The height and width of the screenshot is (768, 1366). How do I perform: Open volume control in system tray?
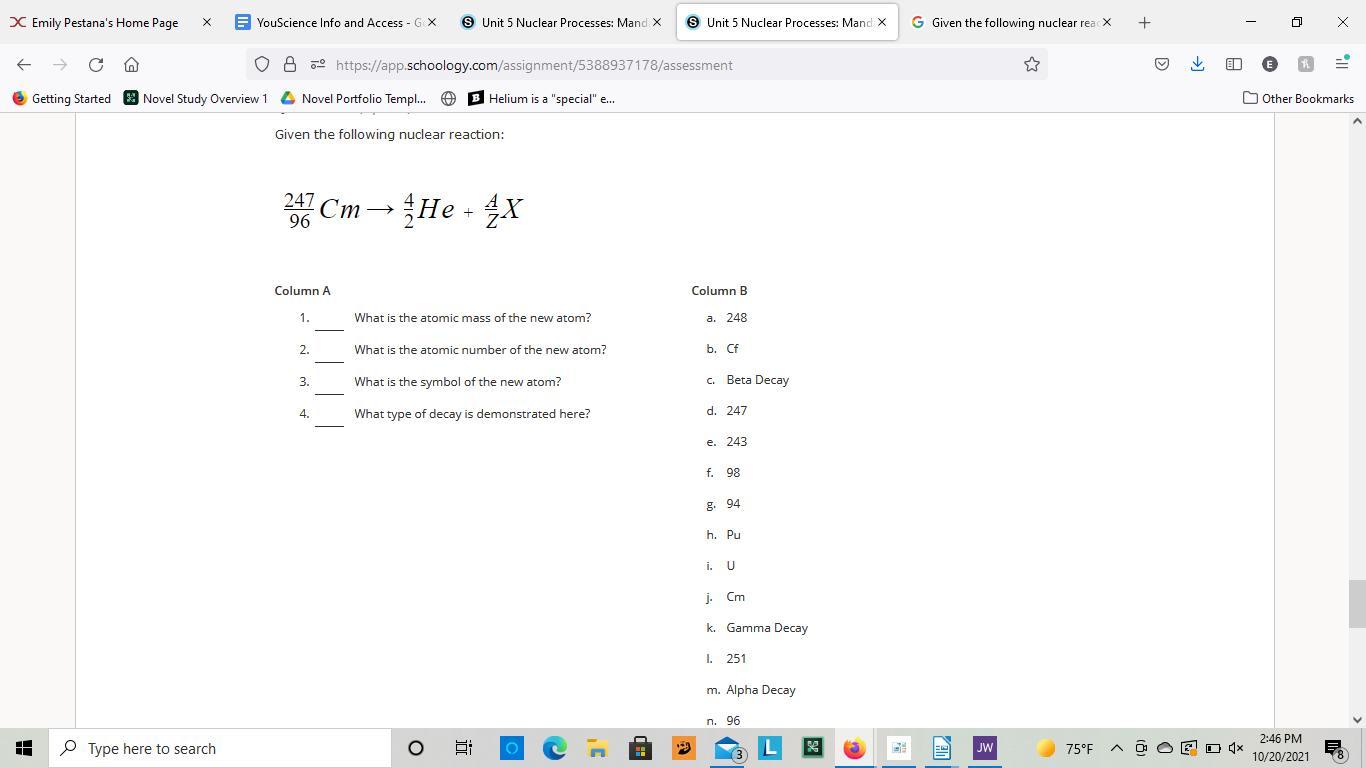[1236, 748]
